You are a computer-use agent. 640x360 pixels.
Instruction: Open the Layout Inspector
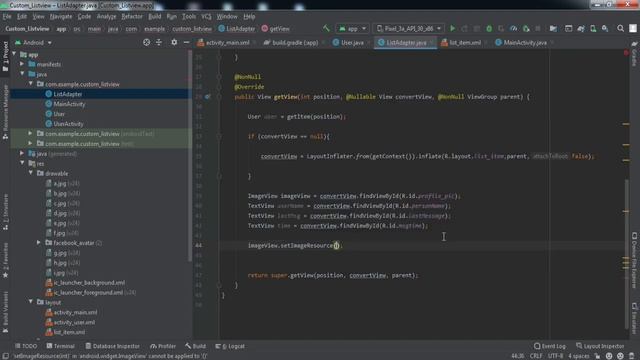[x=600, y=346]
